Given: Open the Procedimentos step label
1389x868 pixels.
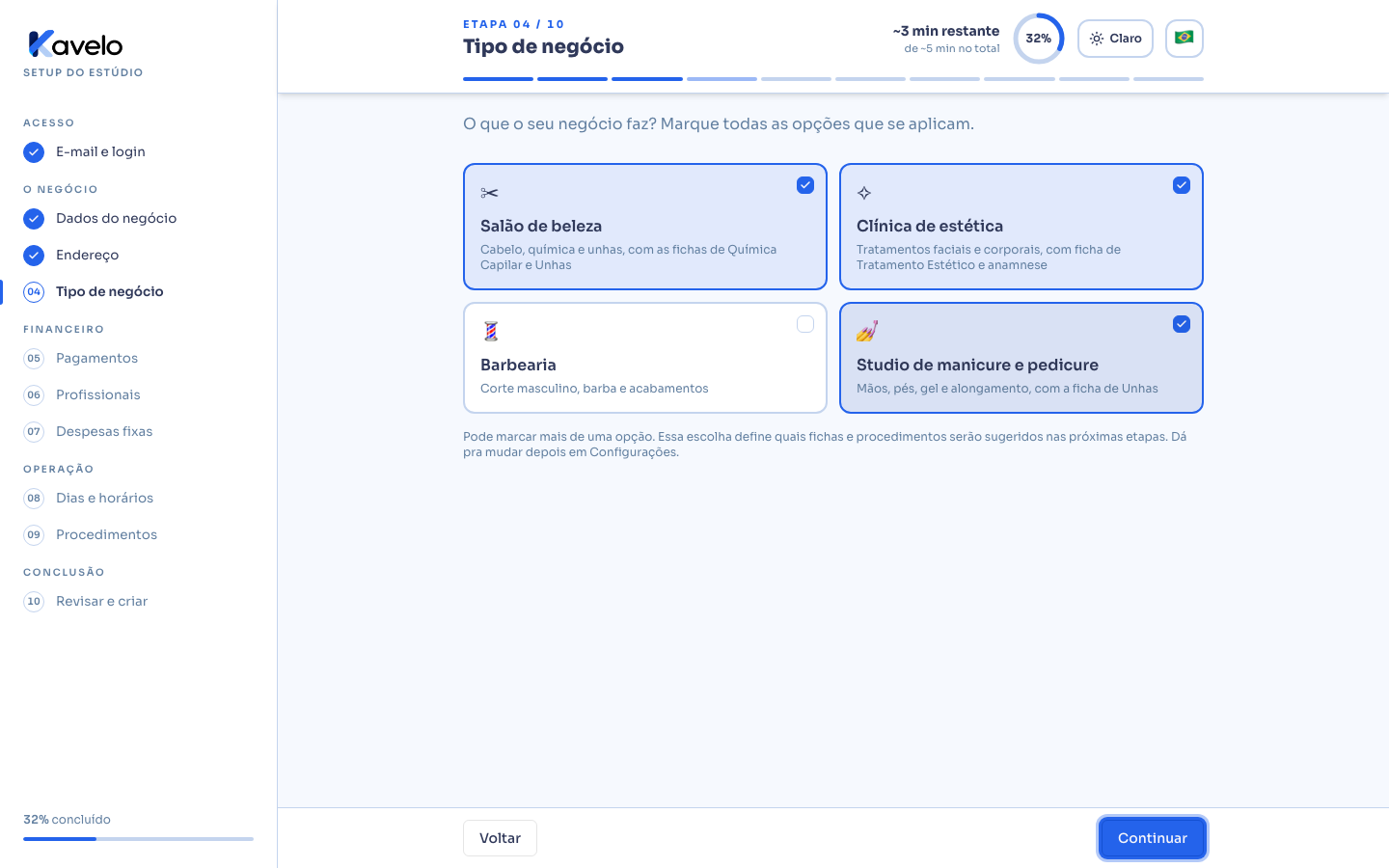Looking at the screenshot, I should pyautogui.click(x=106, y=534).
